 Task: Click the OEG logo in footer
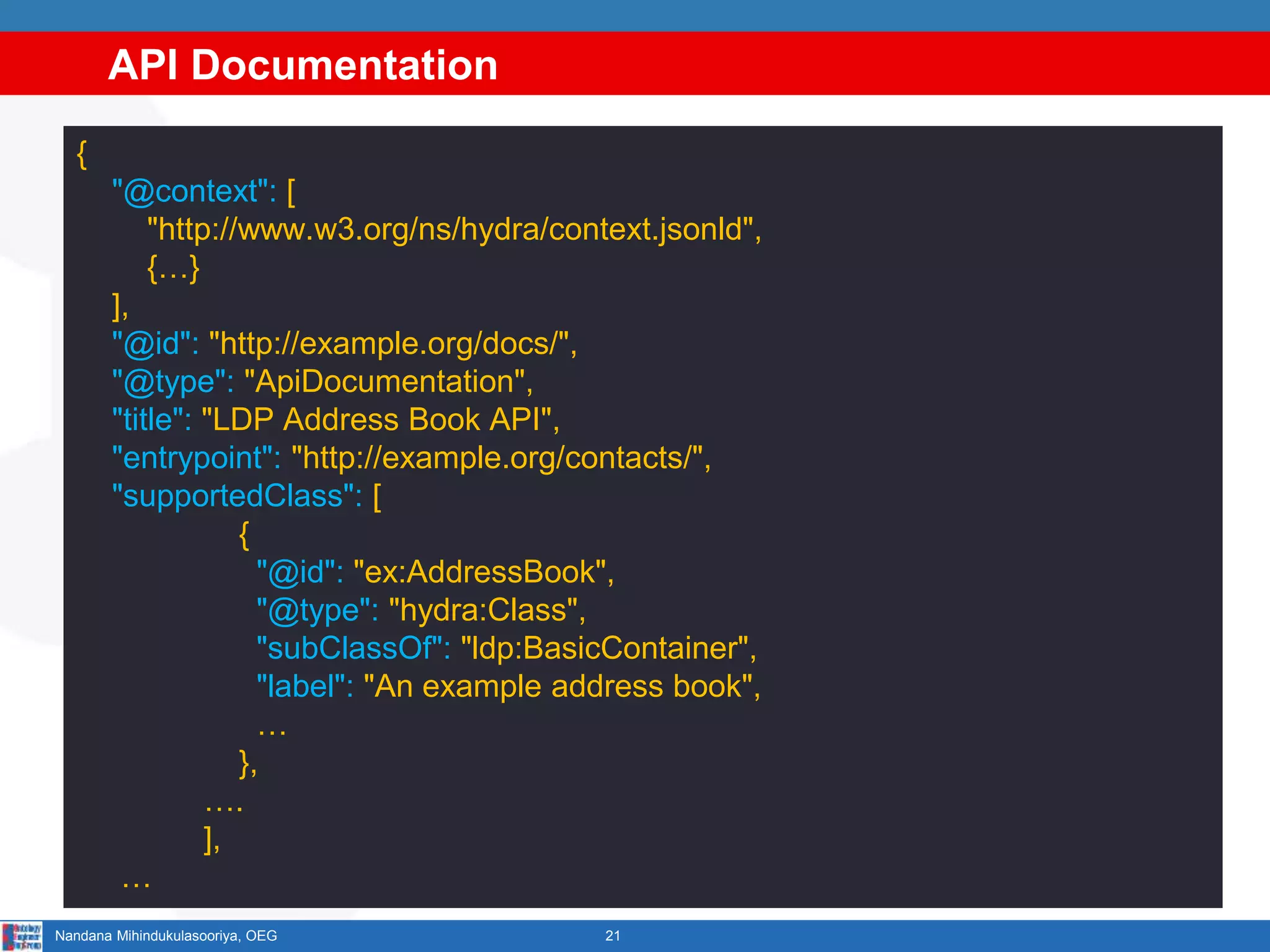click(22, 937)
